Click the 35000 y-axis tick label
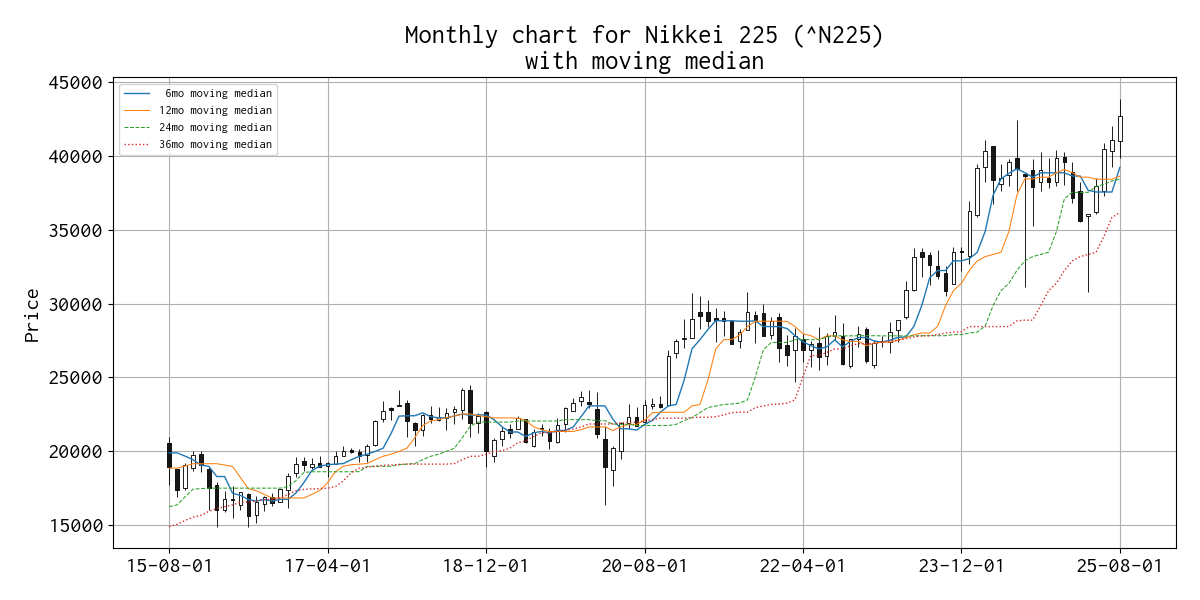 [x=76, y=230]
